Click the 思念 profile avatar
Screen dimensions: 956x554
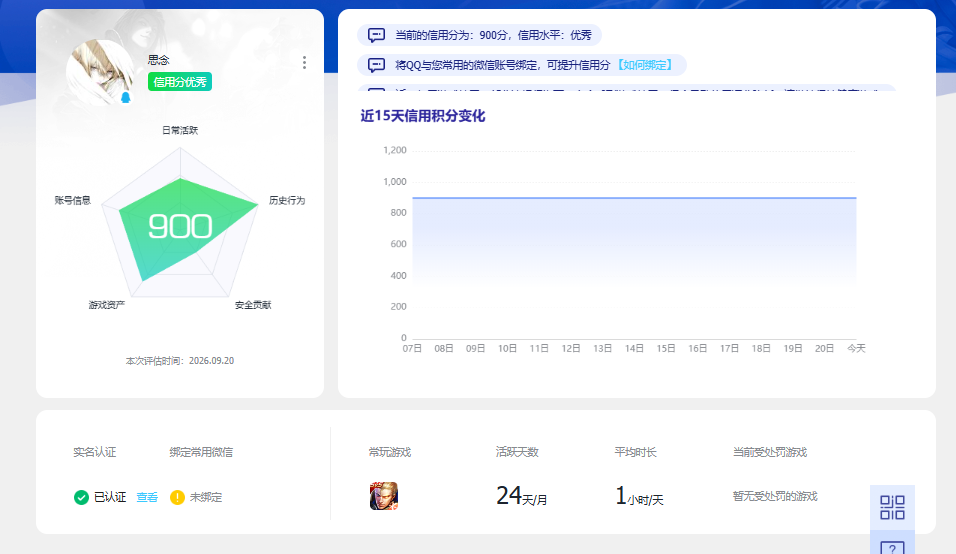click(x=100, y=72)
